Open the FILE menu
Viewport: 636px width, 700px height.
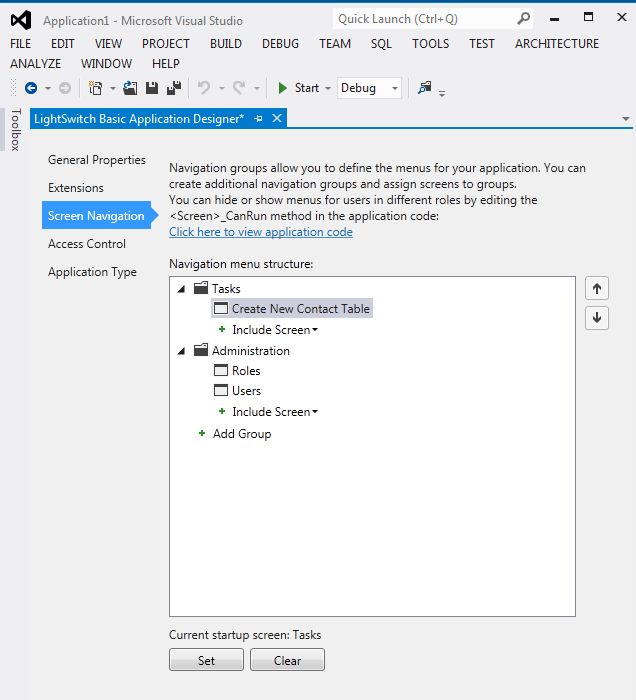coord(21,44)
